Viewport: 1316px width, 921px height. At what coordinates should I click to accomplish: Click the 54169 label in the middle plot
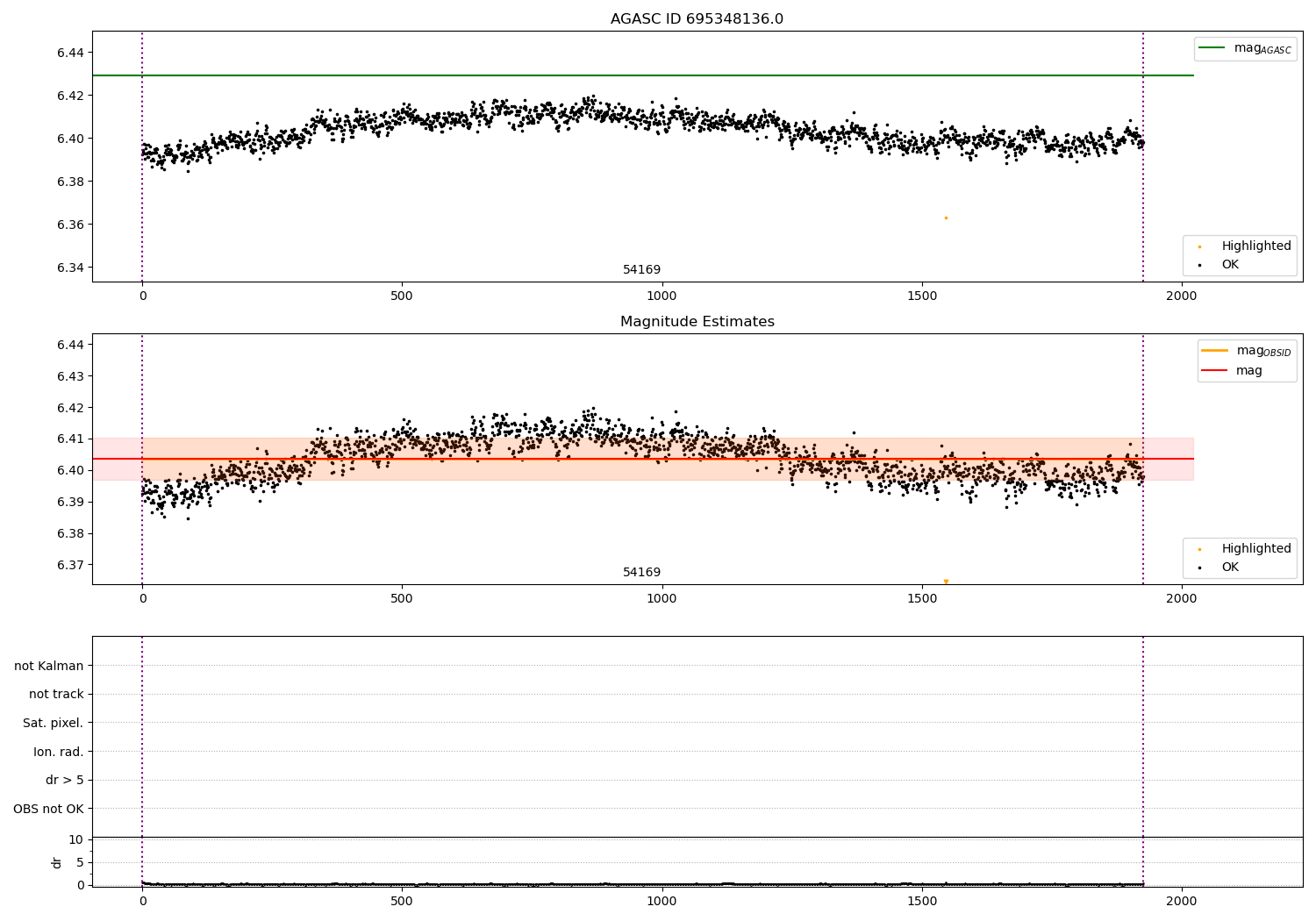[642, 573]
